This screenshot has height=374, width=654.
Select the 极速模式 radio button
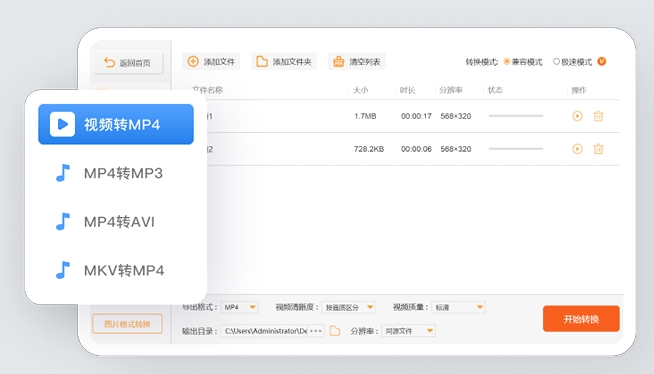pyautogui.click(x=556, y=61)
